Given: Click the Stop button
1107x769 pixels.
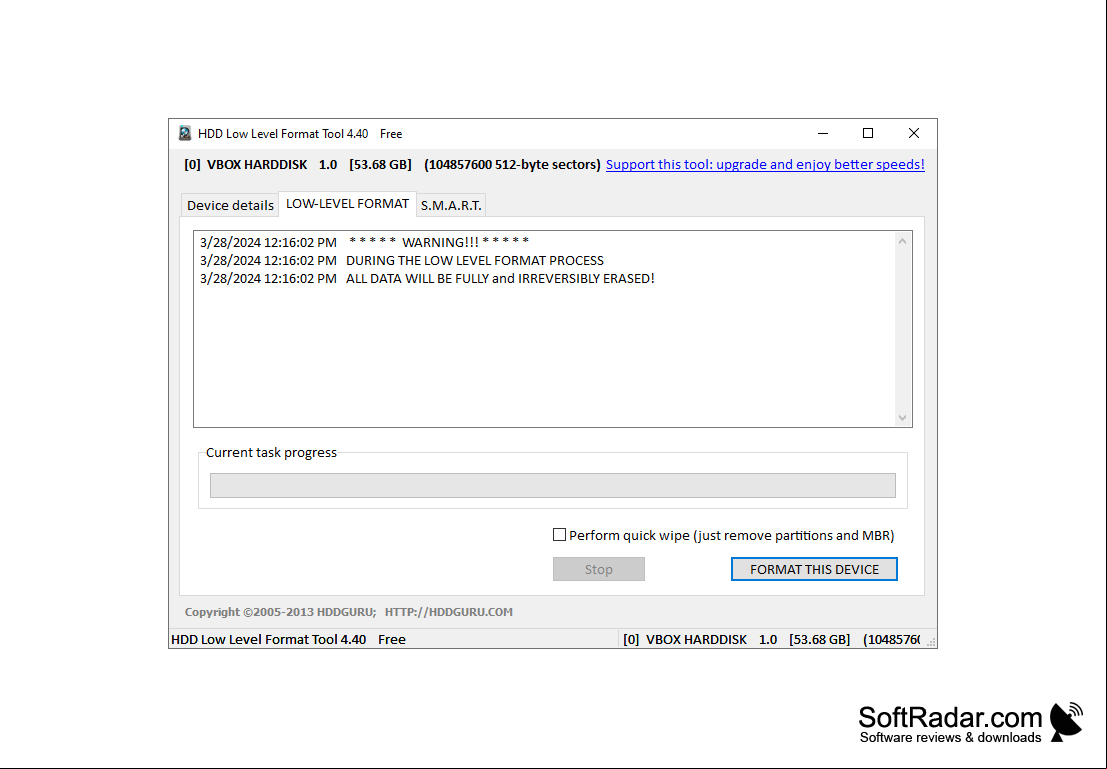Looking at the screenshot, I should click(599, 569).
